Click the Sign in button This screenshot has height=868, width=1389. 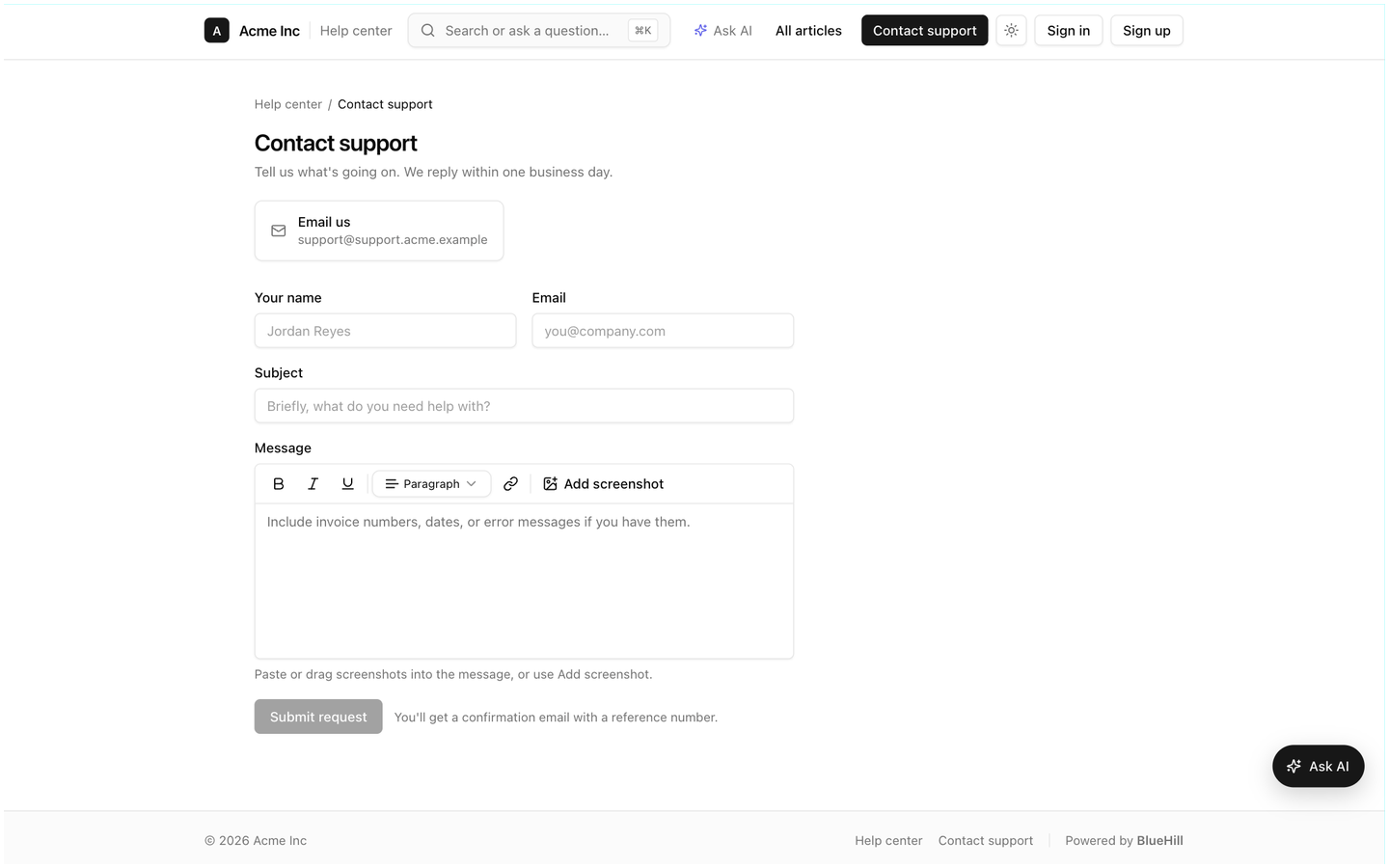click(1069, 31)
